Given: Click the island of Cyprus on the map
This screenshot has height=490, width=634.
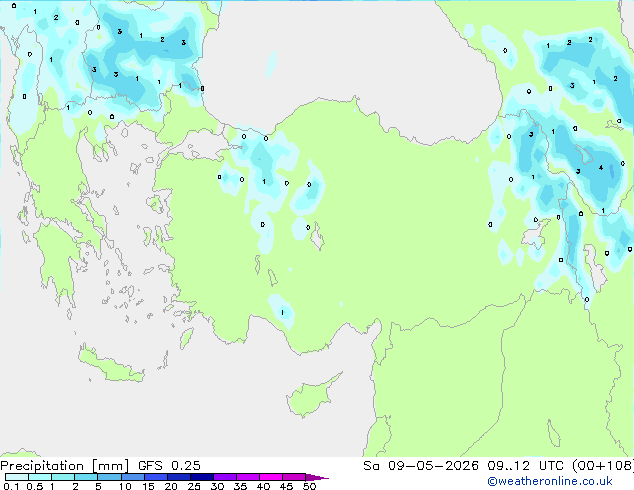Looking at the screenshot, I should 311,396.
